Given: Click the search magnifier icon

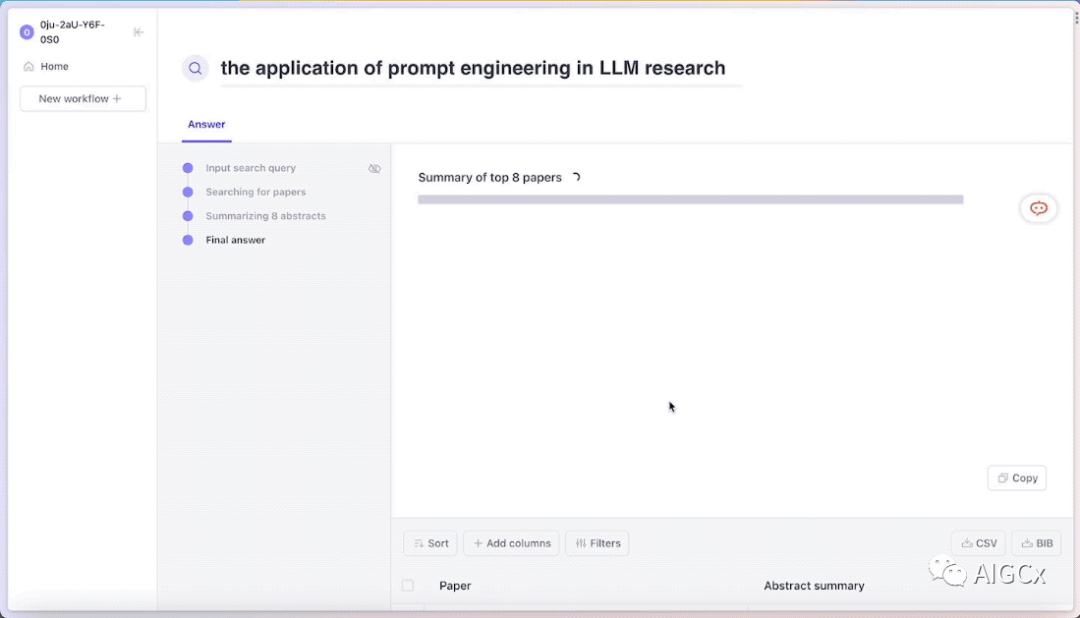Looking at the screenshot, I should (195, 68).
